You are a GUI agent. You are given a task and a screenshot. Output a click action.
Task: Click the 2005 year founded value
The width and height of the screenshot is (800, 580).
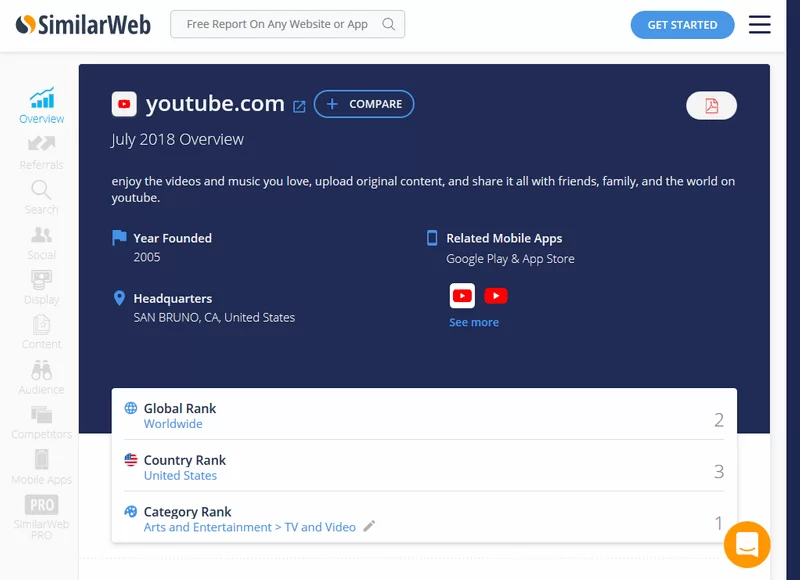(146, 257)
